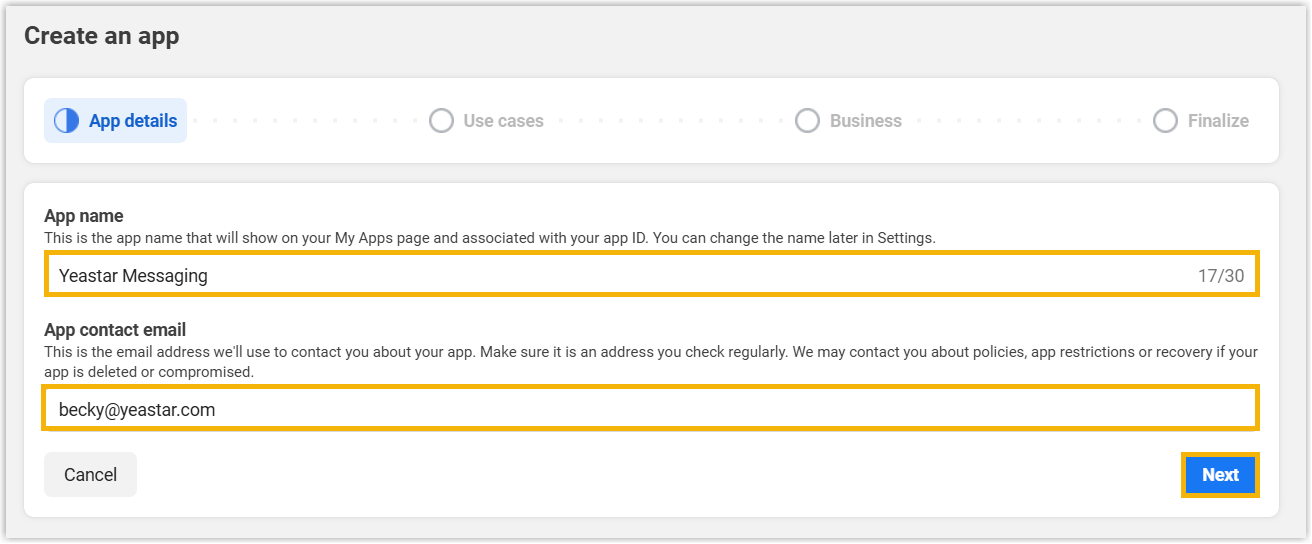The height and width of the screenshot is (544, 1312).
Task: Click the Finalize step circle icon
Action: pos(1165,121)
